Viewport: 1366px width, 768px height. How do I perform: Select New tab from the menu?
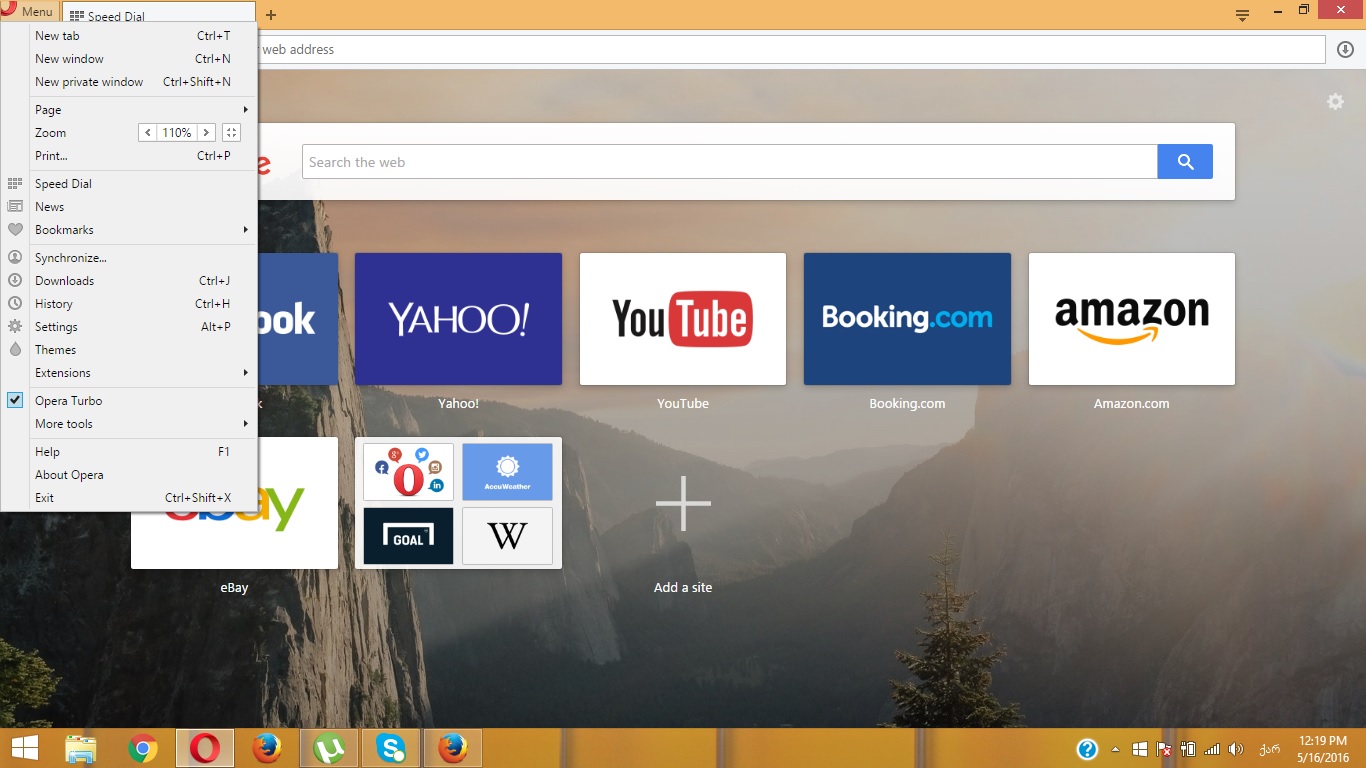pyautogui.click(x=130, y=36)
